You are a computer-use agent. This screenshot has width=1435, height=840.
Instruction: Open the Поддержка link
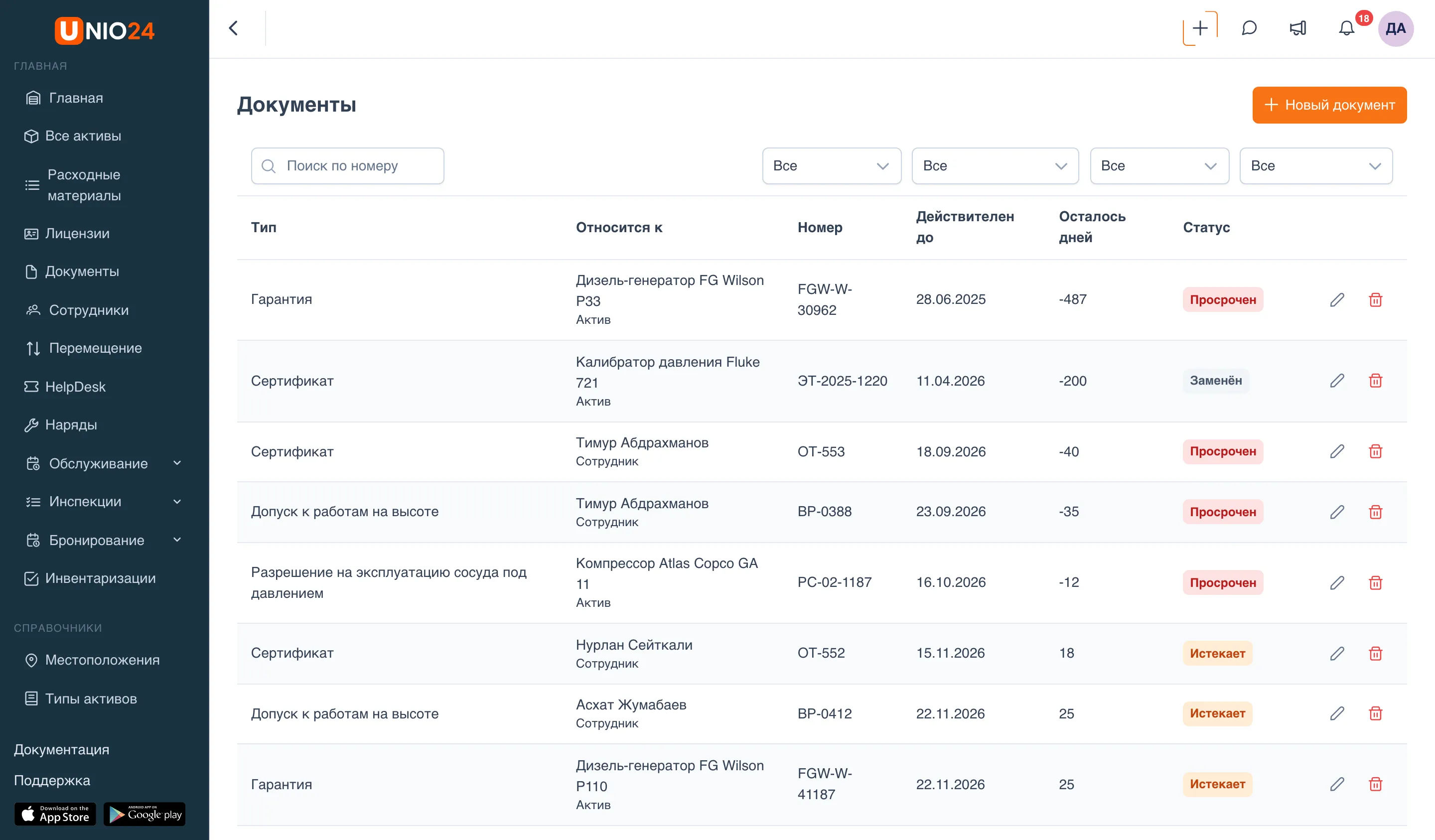[x=52, y=780]
